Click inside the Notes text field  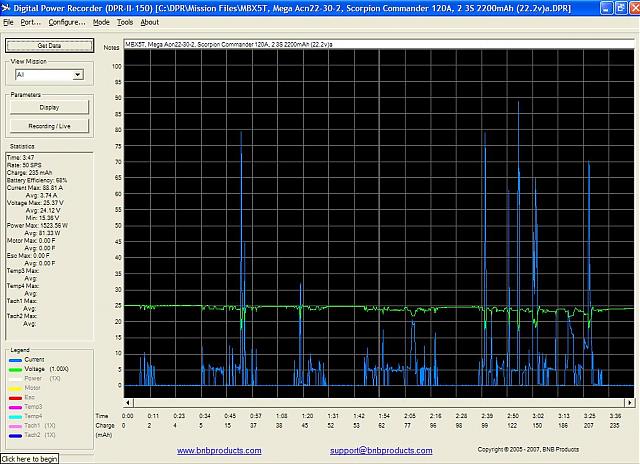378,46
